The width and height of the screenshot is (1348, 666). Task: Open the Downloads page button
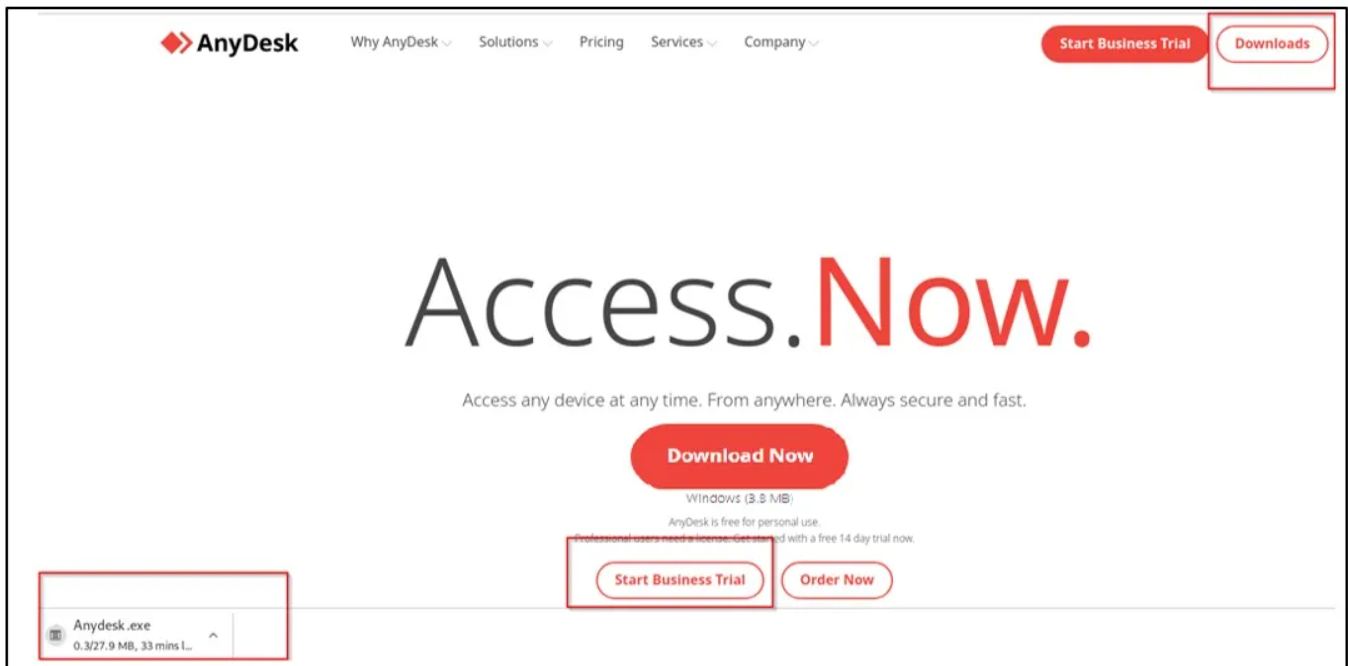(x=1272, y=44)
